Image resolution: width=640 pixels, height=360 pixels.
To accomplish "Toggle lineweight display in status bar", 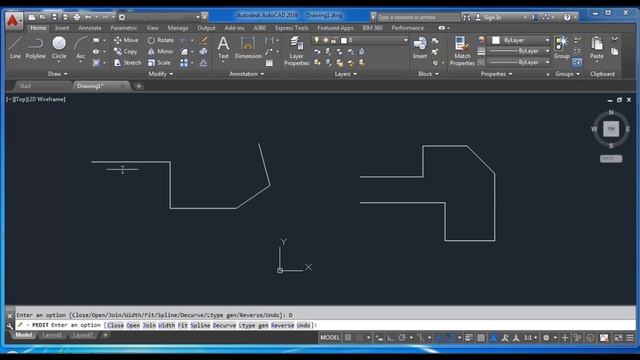I will 469,338.
